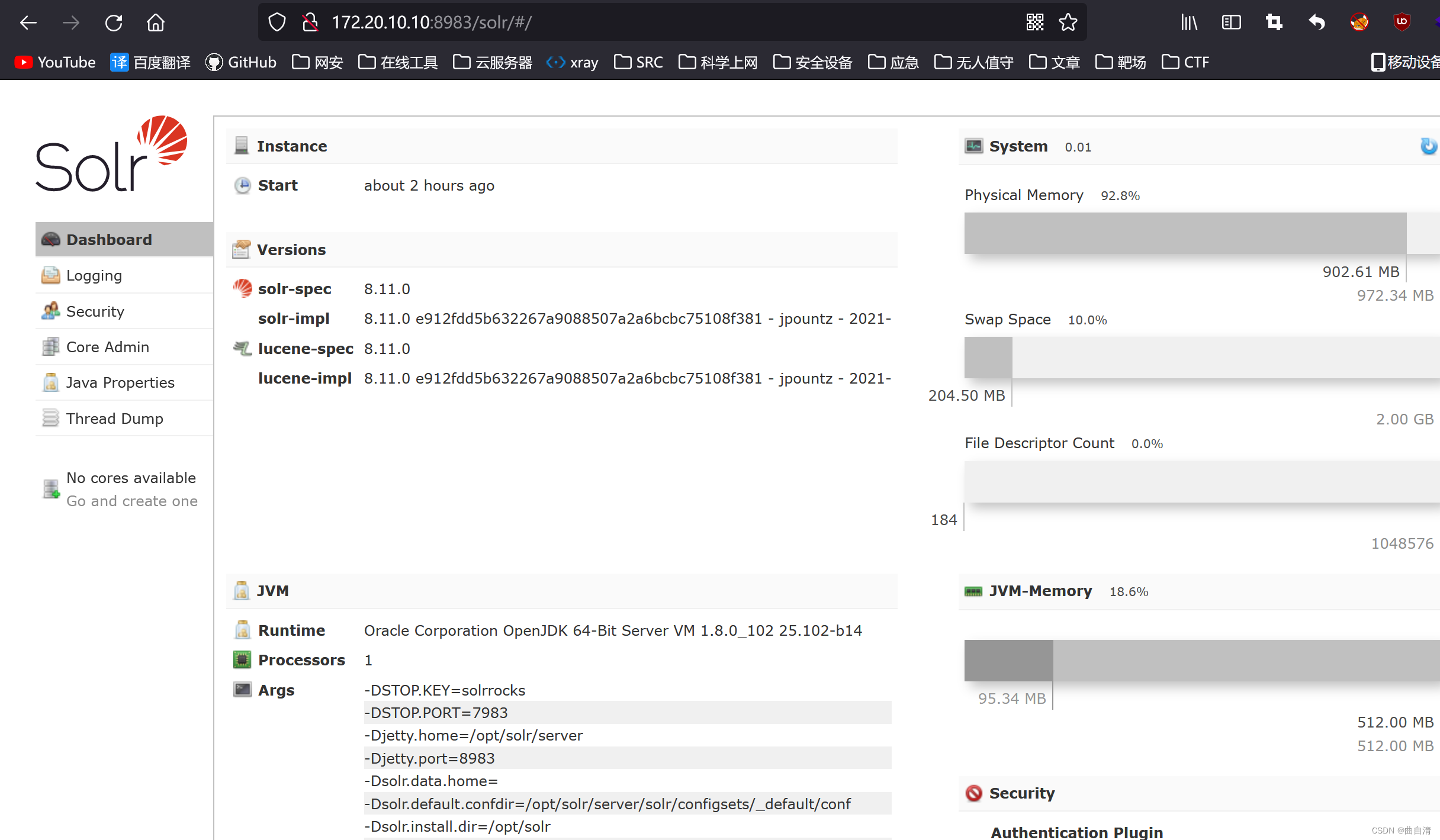Click the Runtime OpenJDK value

click(x=613, y=630)
